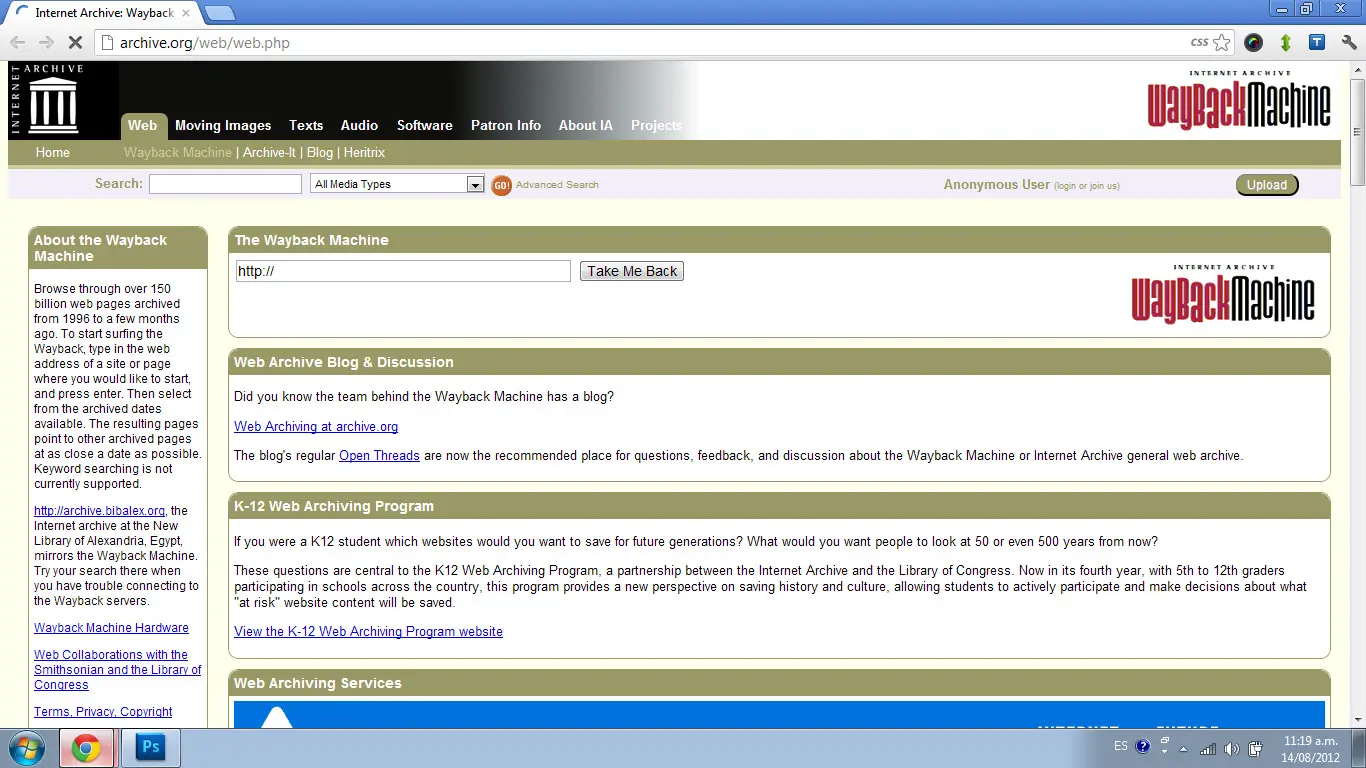Click the Home link

[53, 153]
